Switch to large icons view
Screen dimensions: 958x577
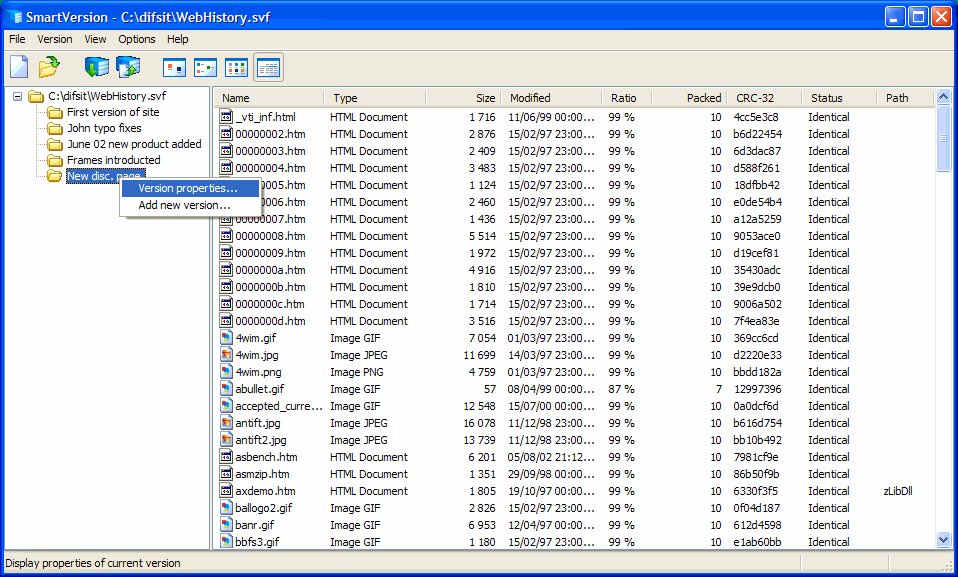coord(174,66)
